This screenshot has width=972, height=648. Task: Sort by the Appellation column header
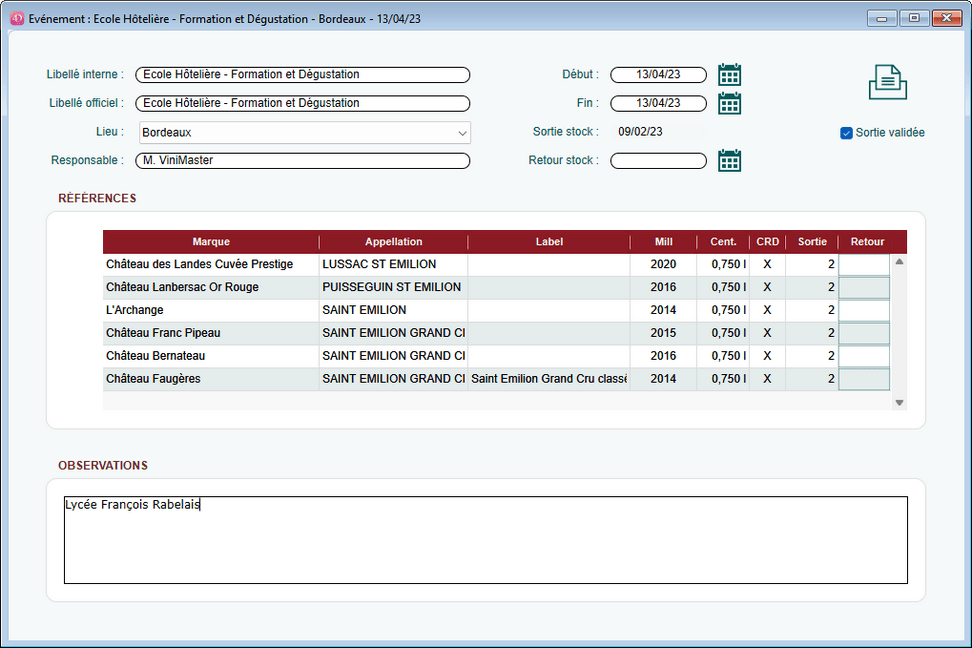393,242
